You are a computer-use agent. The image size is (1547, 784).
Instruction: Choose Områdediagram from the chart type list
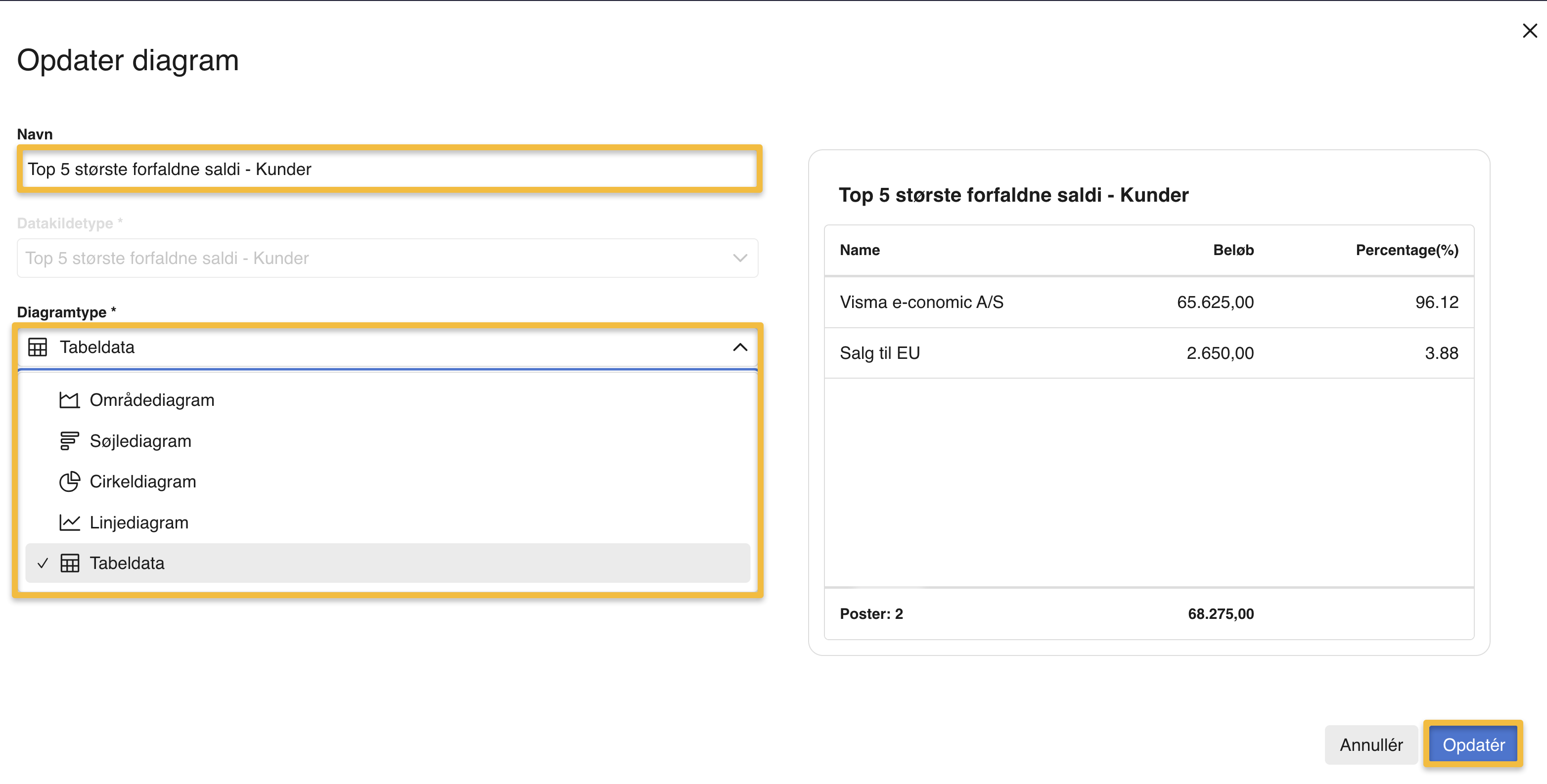[151, 400]
